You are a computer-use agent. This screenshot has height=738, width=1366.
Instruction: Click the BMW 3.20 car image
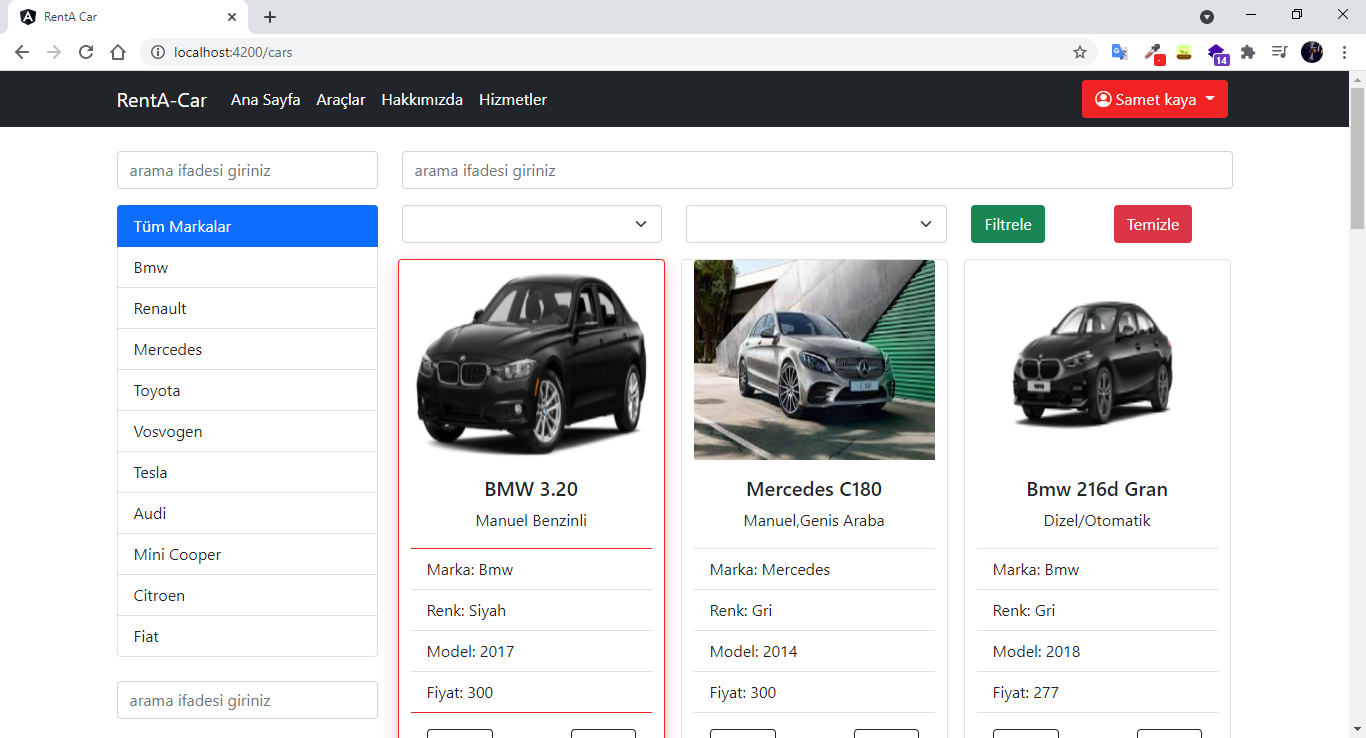click(x=531, y=360)
